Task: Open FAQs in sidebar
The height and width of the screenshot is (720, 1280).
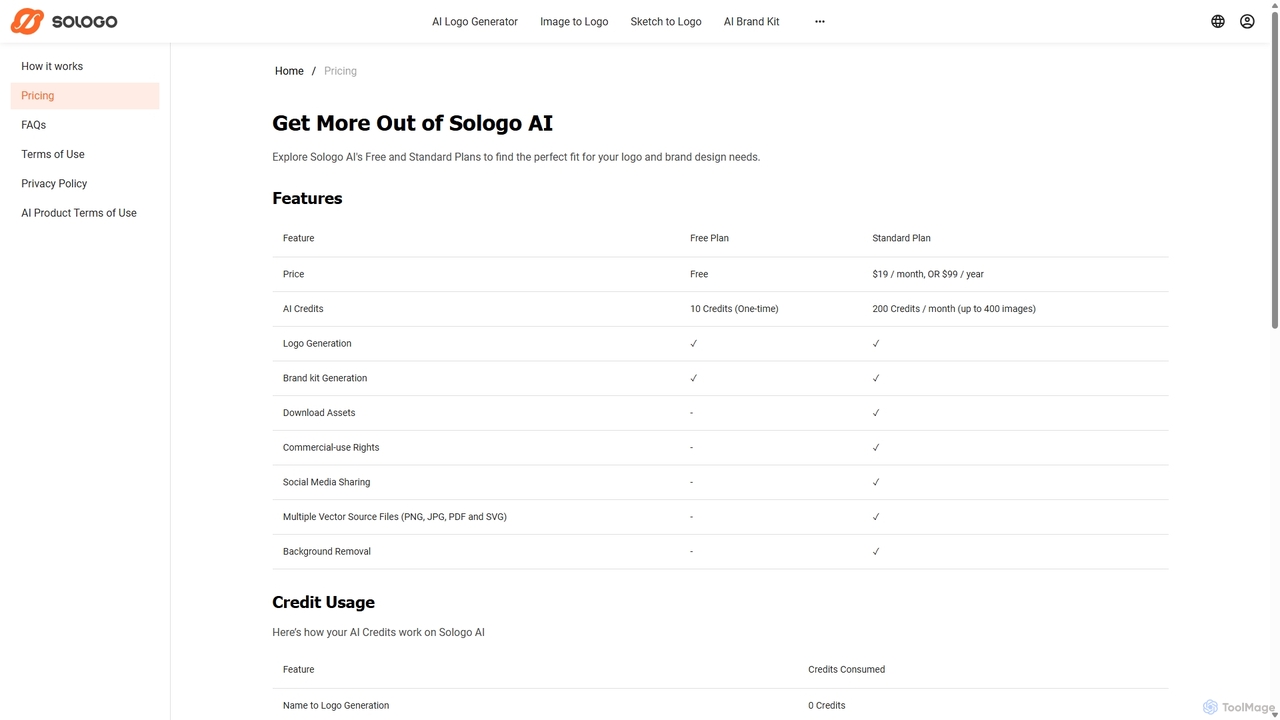Action: coord(85,125)
